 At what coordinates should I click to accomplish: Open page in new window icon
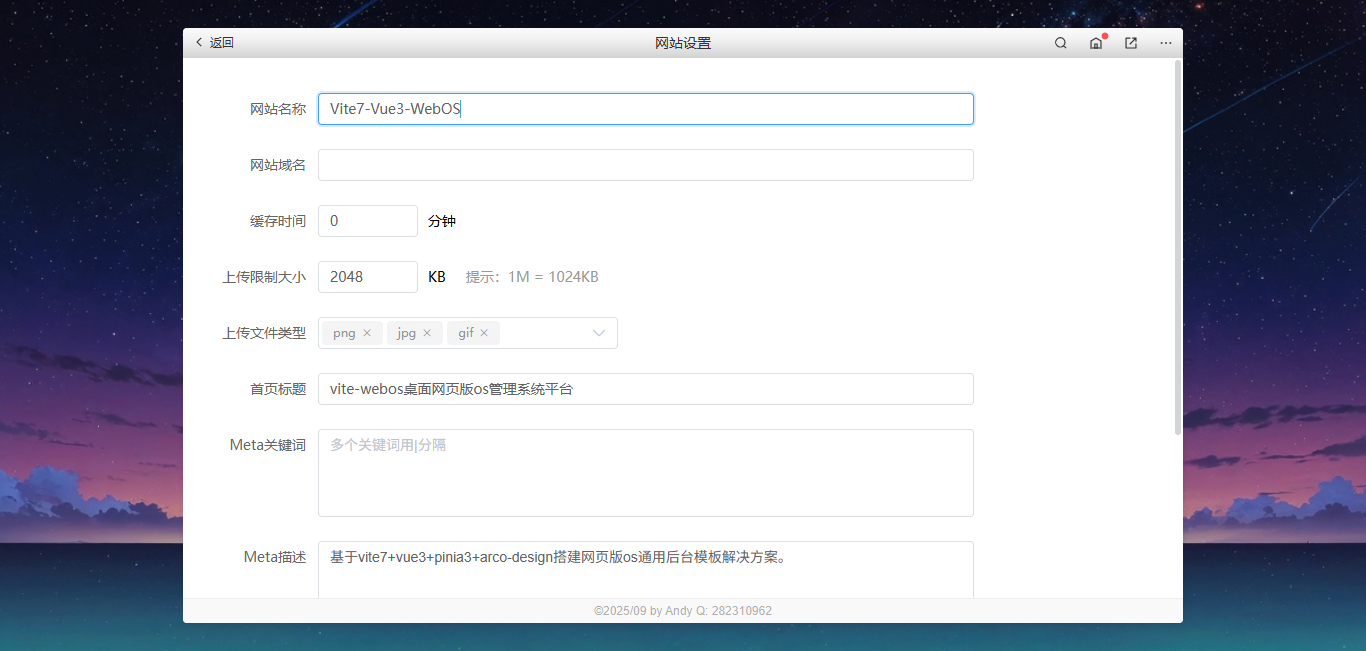point(1131,43)
